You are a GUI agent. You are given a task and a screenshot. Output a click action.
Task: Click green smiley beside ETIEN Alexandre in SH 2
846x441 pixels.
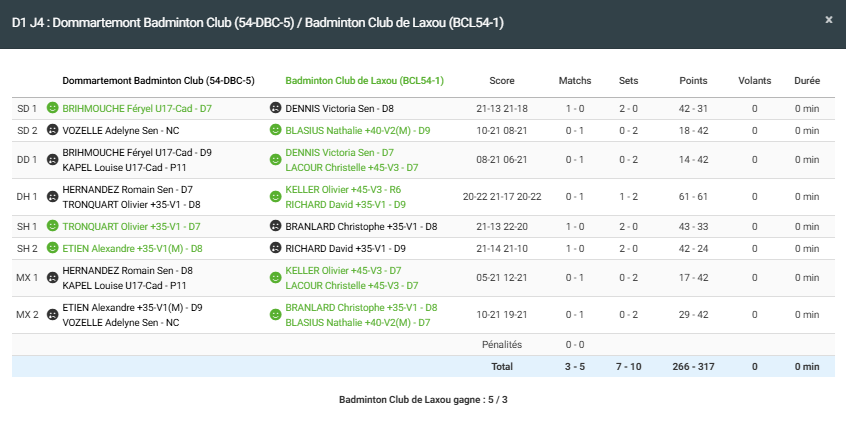click(52, 248)
